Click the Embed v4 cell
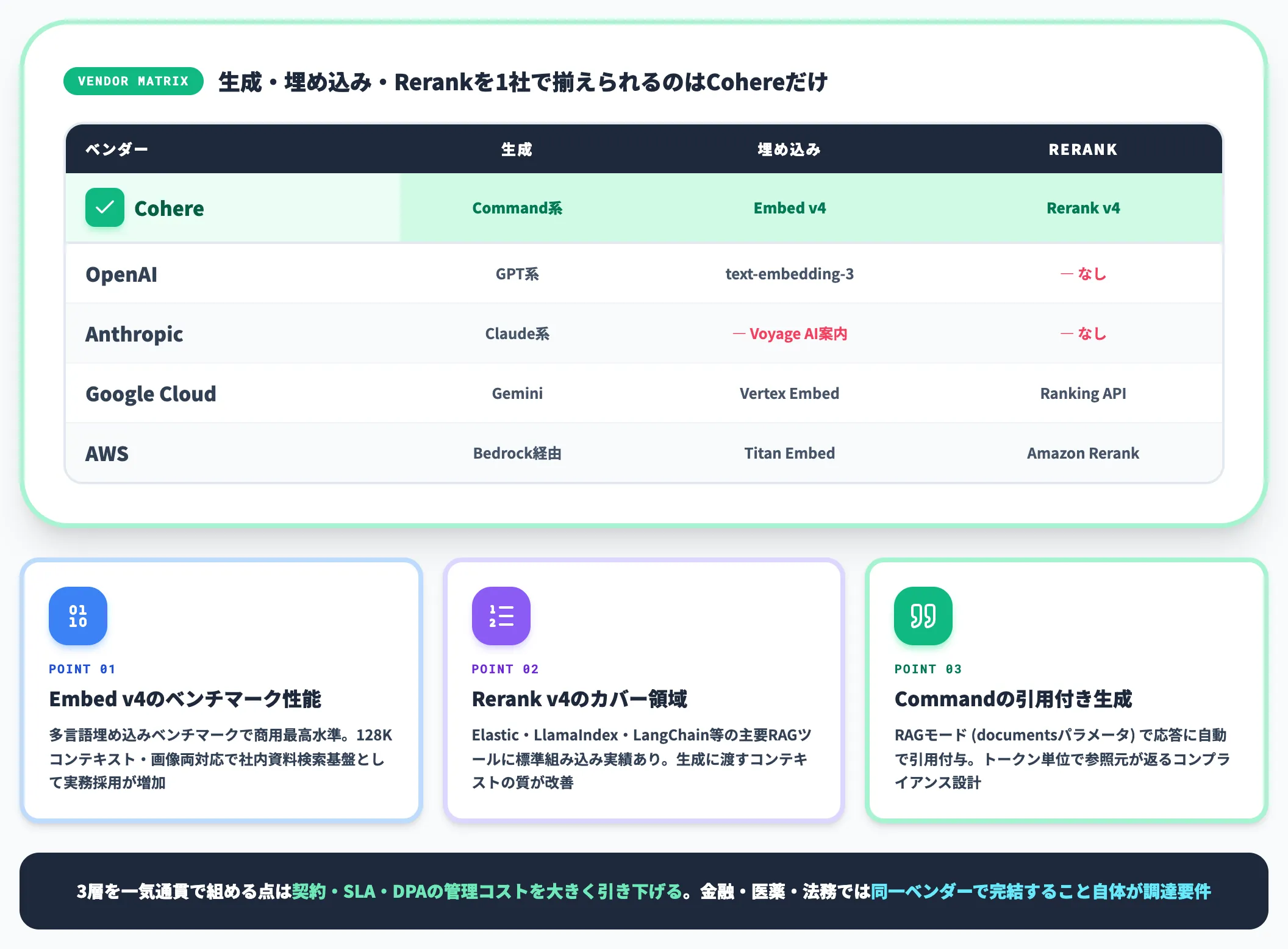 (790, 208)
